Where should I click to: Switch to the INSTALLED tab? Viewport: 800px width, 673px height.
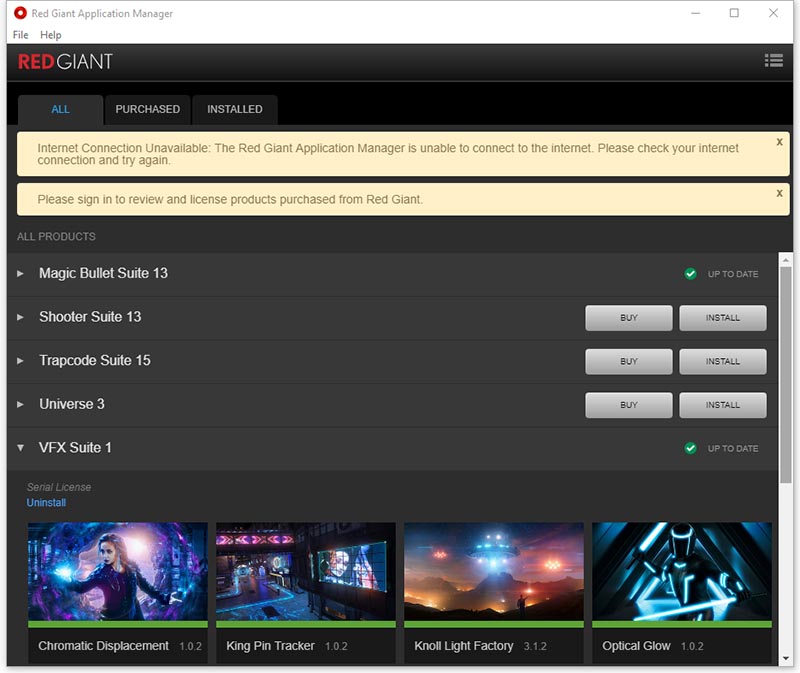235,109
